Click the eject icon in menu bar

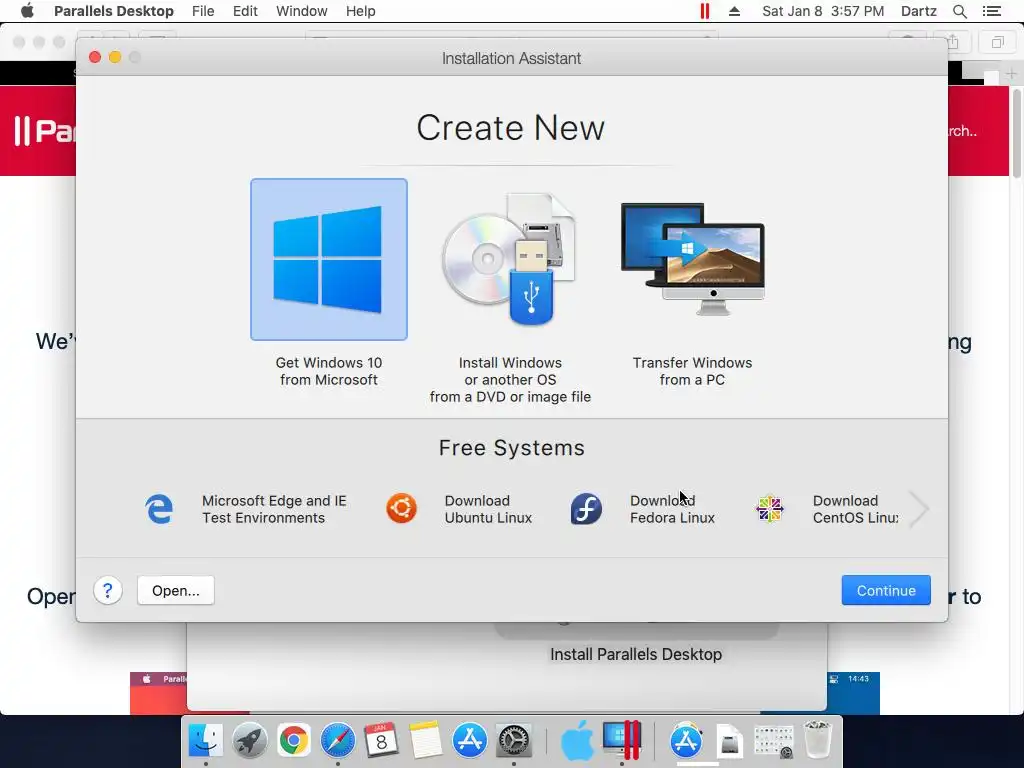734,11
